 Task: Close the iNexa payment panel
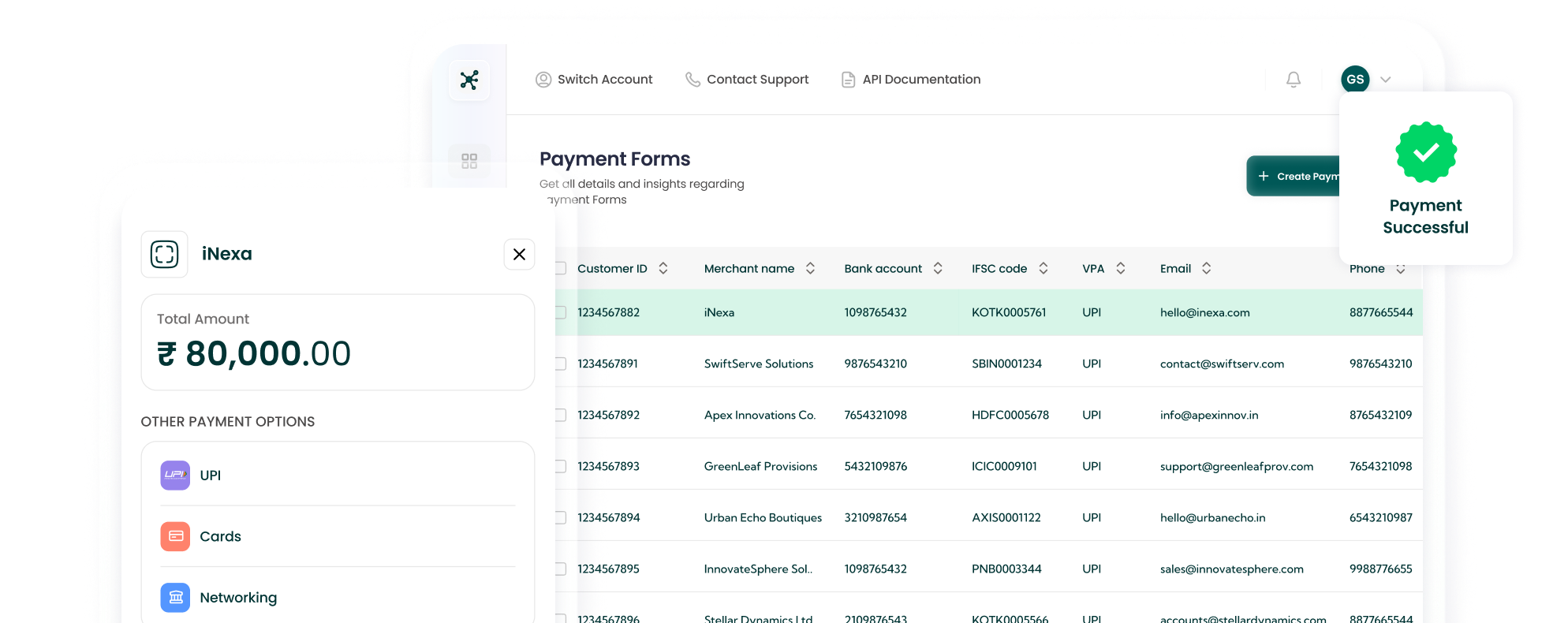(x=519, y=254)
